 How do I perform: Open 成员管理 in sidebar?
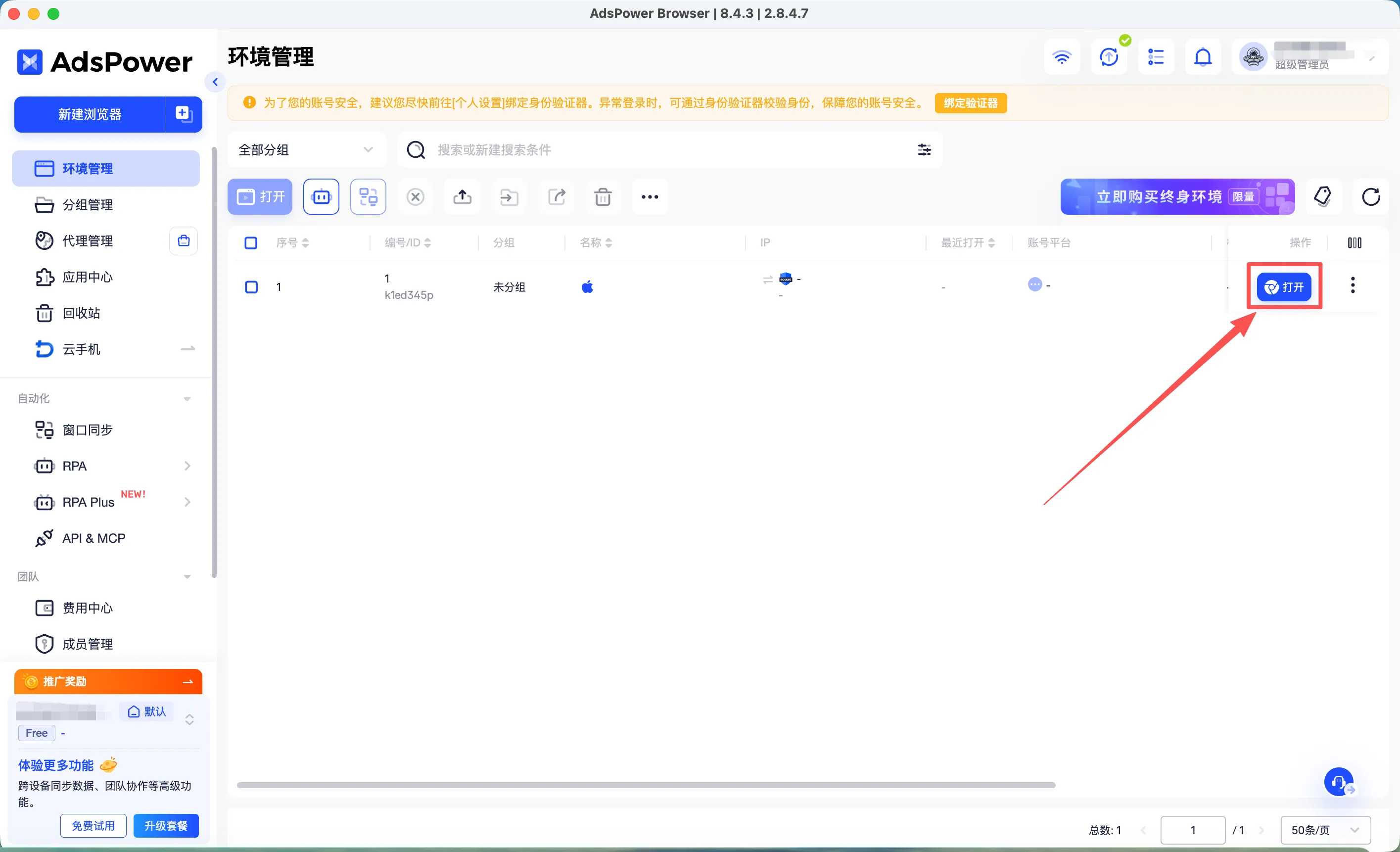click(x=106, y=644)
